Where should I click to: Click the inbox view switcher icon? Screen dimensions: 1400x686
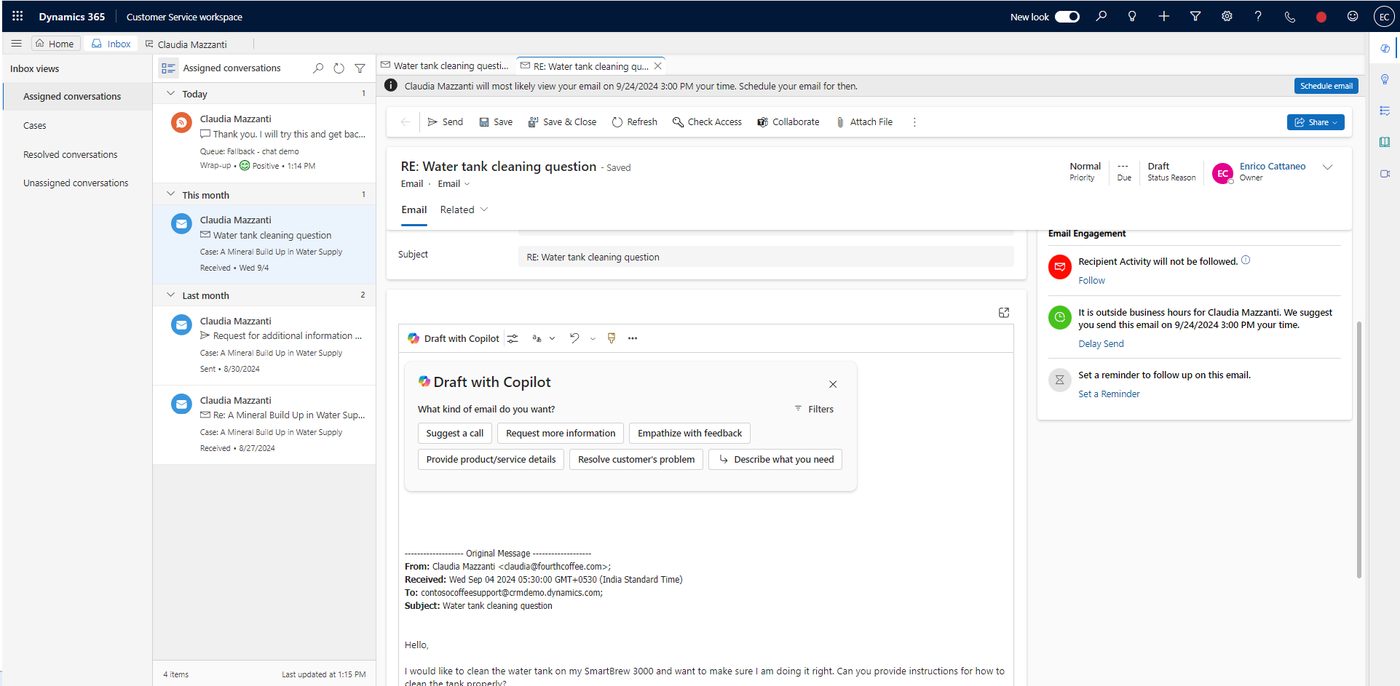[x=169, y=68]
